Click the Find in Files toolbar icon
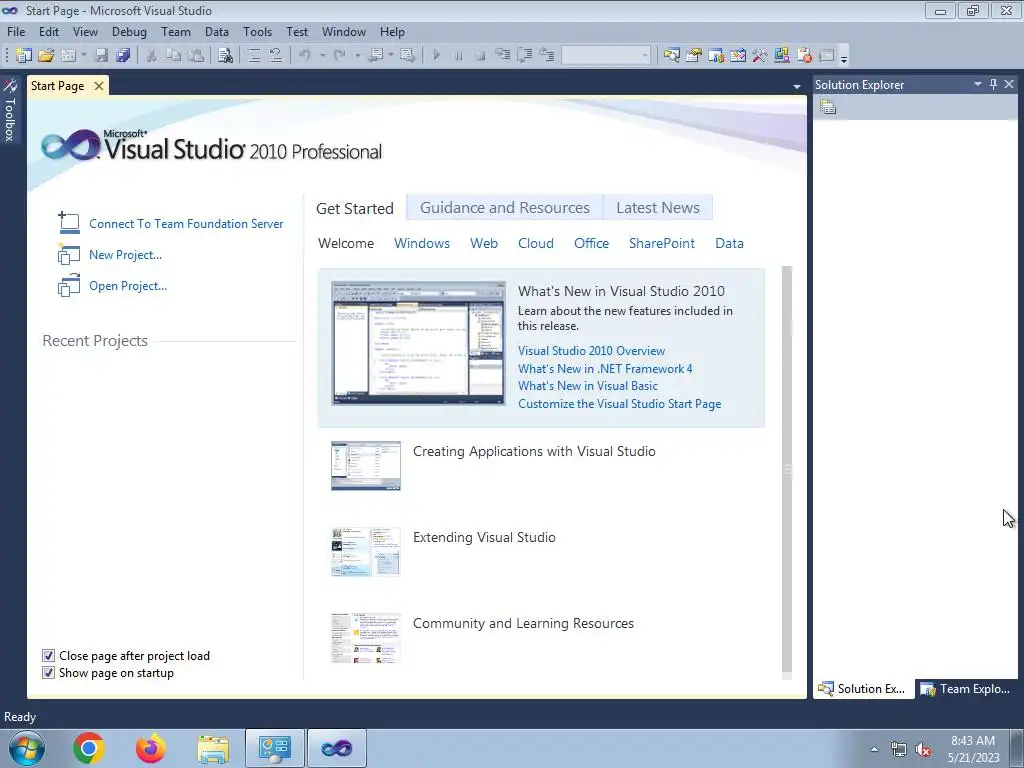 225,56
